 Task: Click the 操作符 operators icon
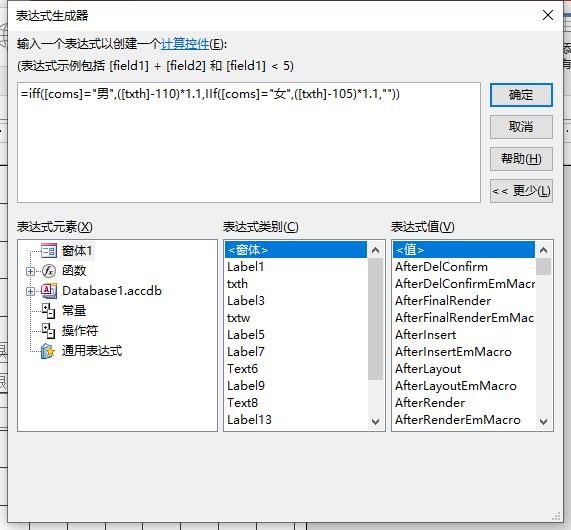pos(48,330)
